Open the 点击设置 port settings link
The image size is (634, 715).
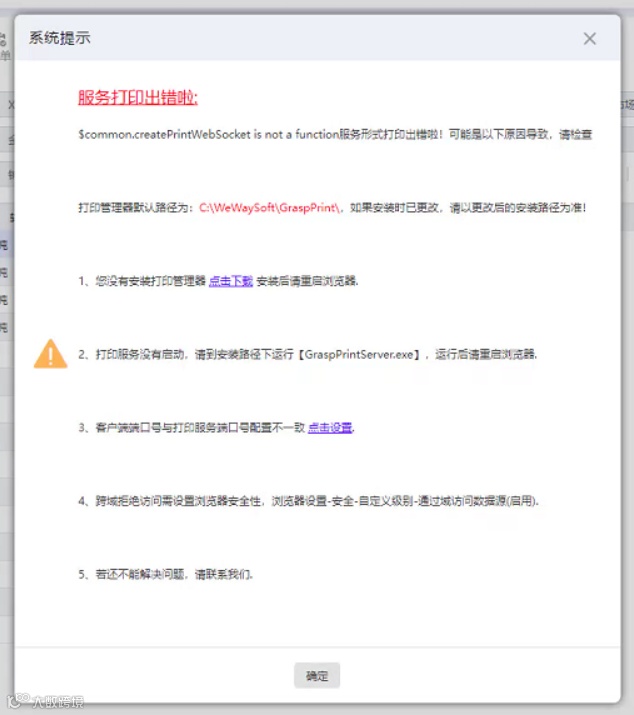coord(330,428)
